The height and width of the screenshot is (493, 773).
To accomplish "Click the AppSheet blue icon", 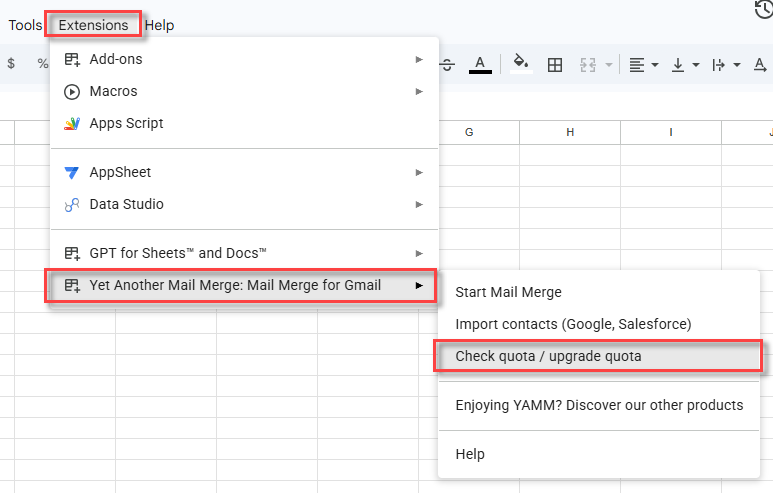I will pyautogui.click(x=71, y=173).
